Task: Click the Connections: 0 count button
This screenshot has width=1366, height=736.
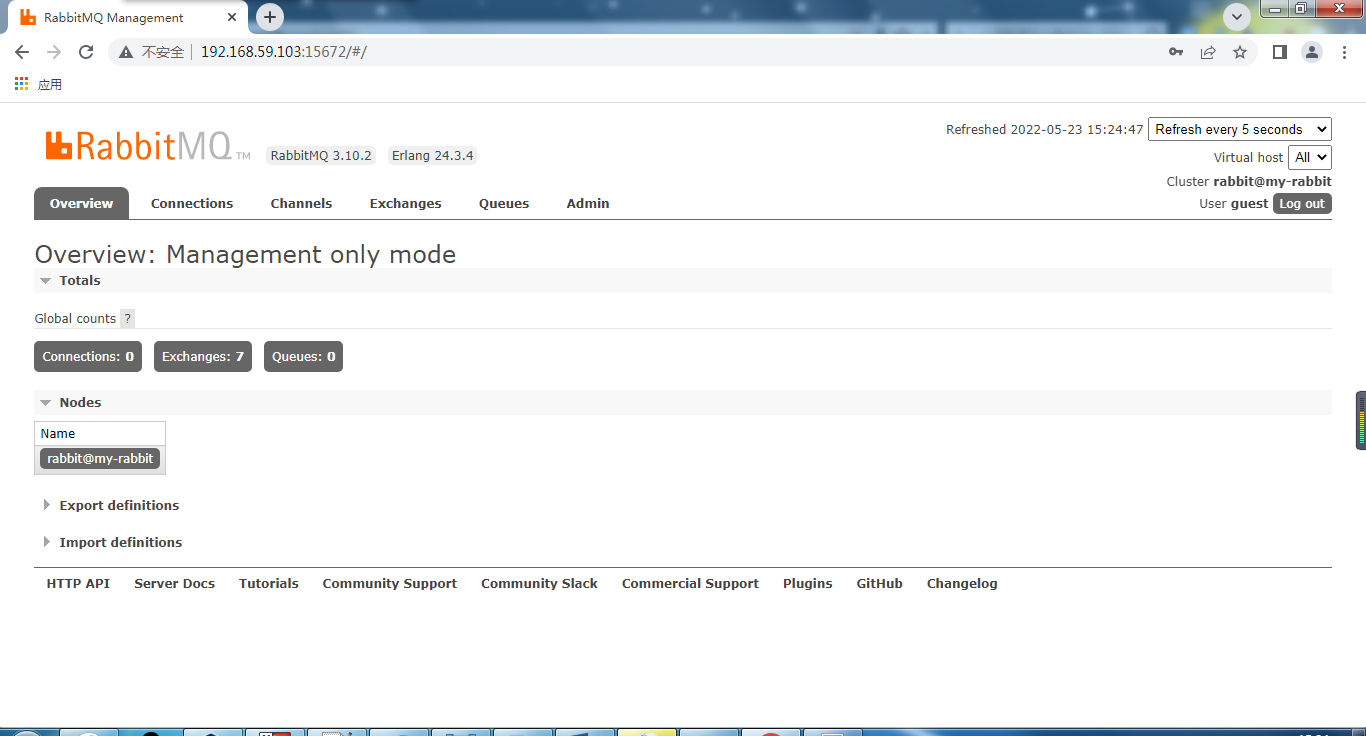Action: point(88,357)
